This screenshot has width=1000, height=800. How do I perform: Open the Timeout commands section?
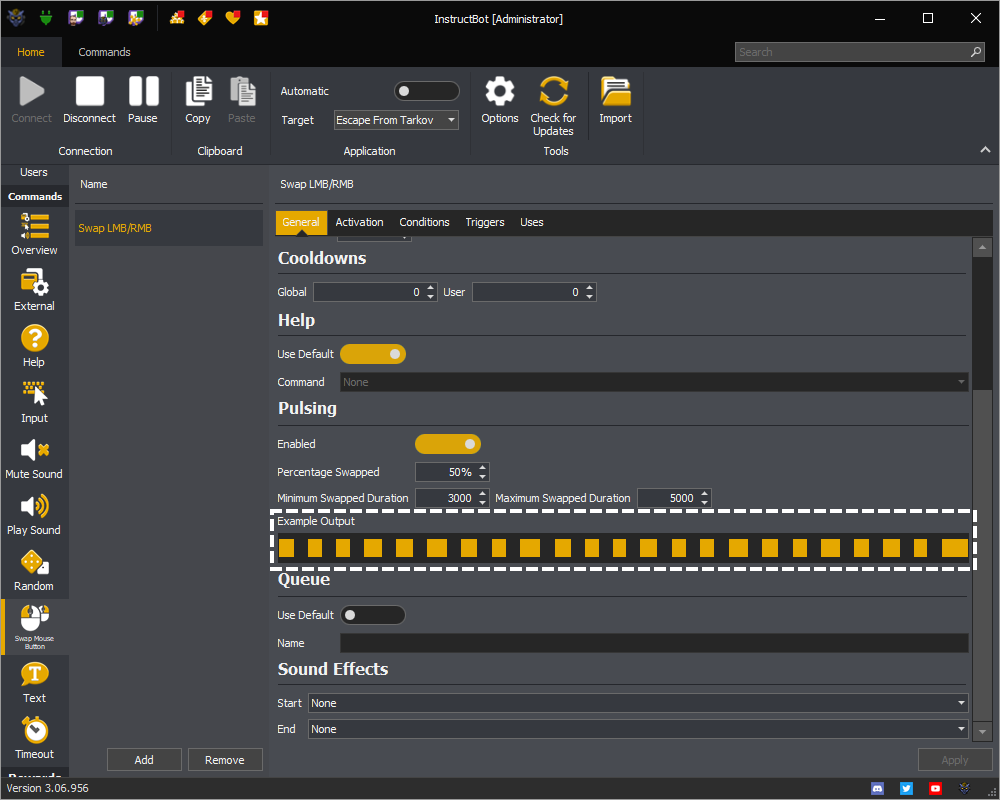34,739
